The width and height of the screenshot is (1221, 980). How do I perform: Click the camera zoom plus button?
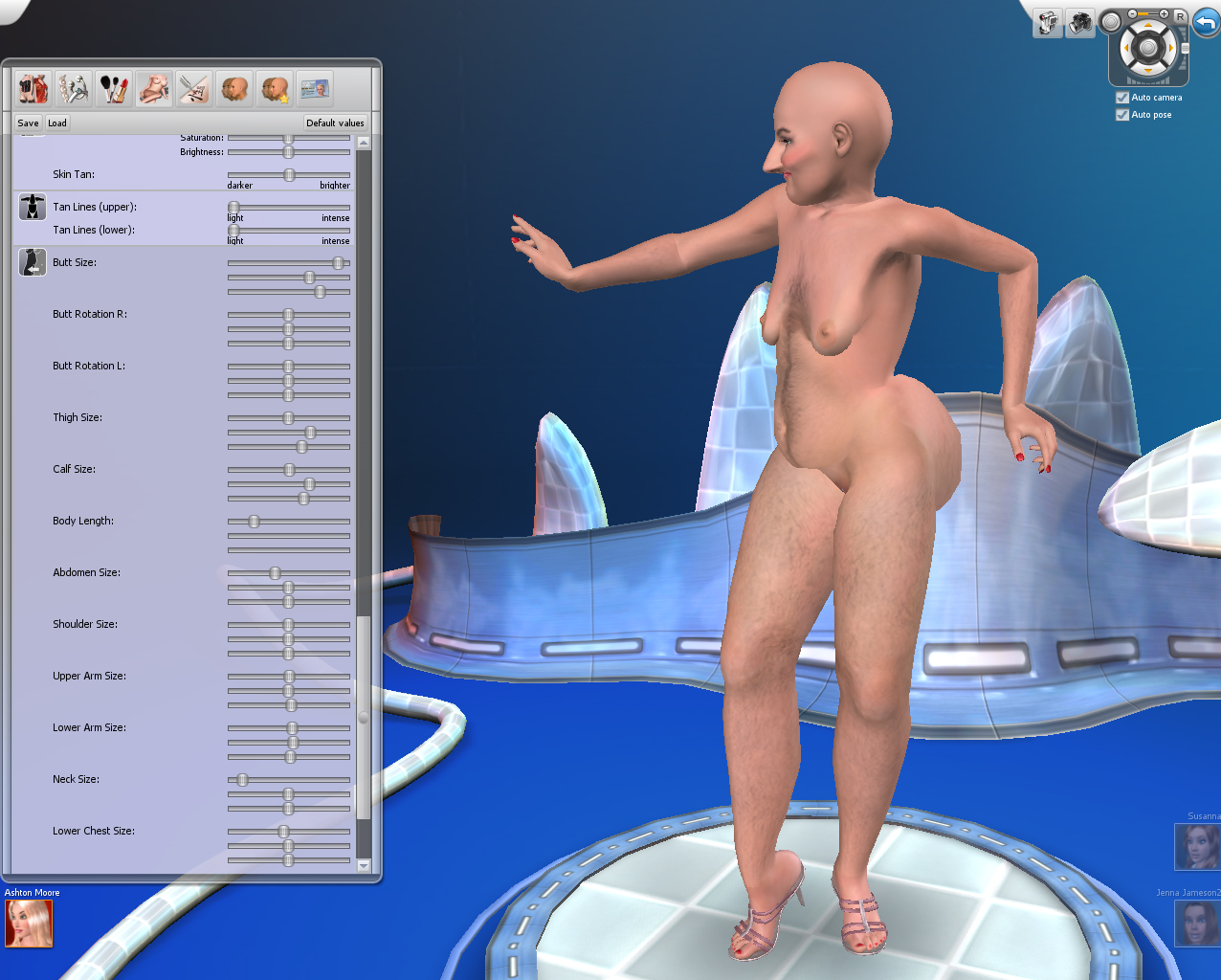(x=1164, y=14)
